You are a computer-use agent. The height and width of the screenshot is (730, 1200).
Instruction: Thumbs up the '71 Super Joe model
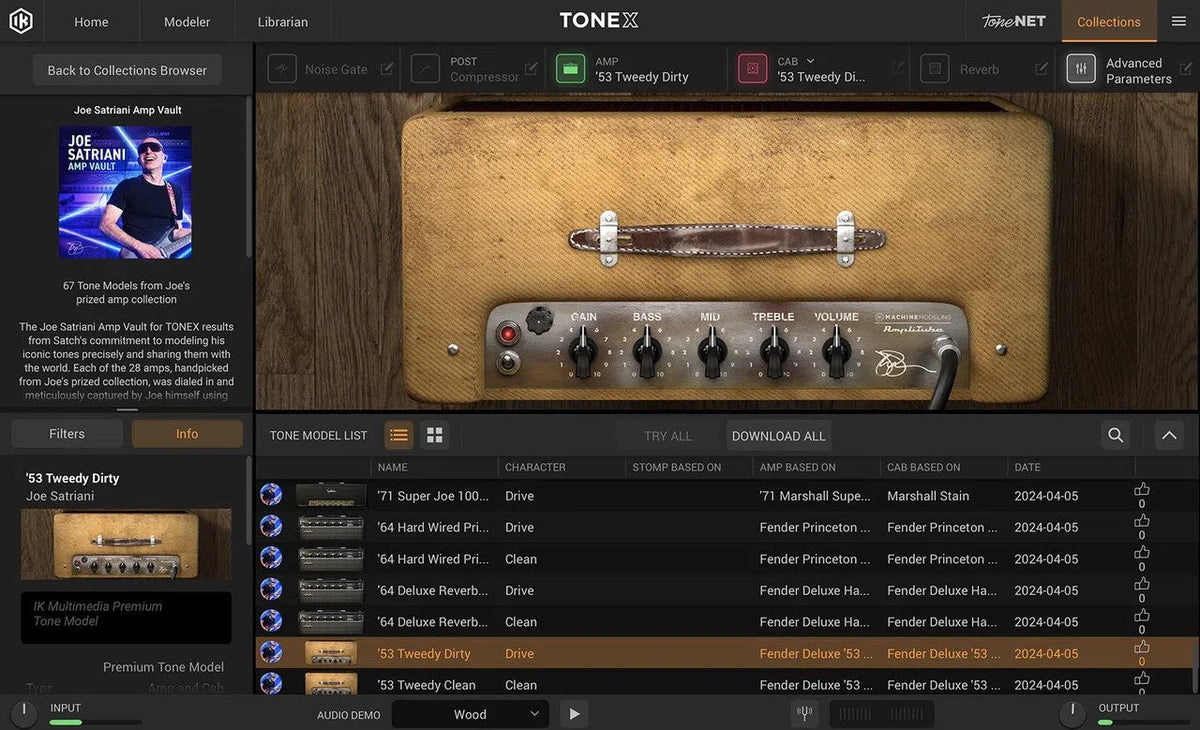click(x=1142, y=489)
